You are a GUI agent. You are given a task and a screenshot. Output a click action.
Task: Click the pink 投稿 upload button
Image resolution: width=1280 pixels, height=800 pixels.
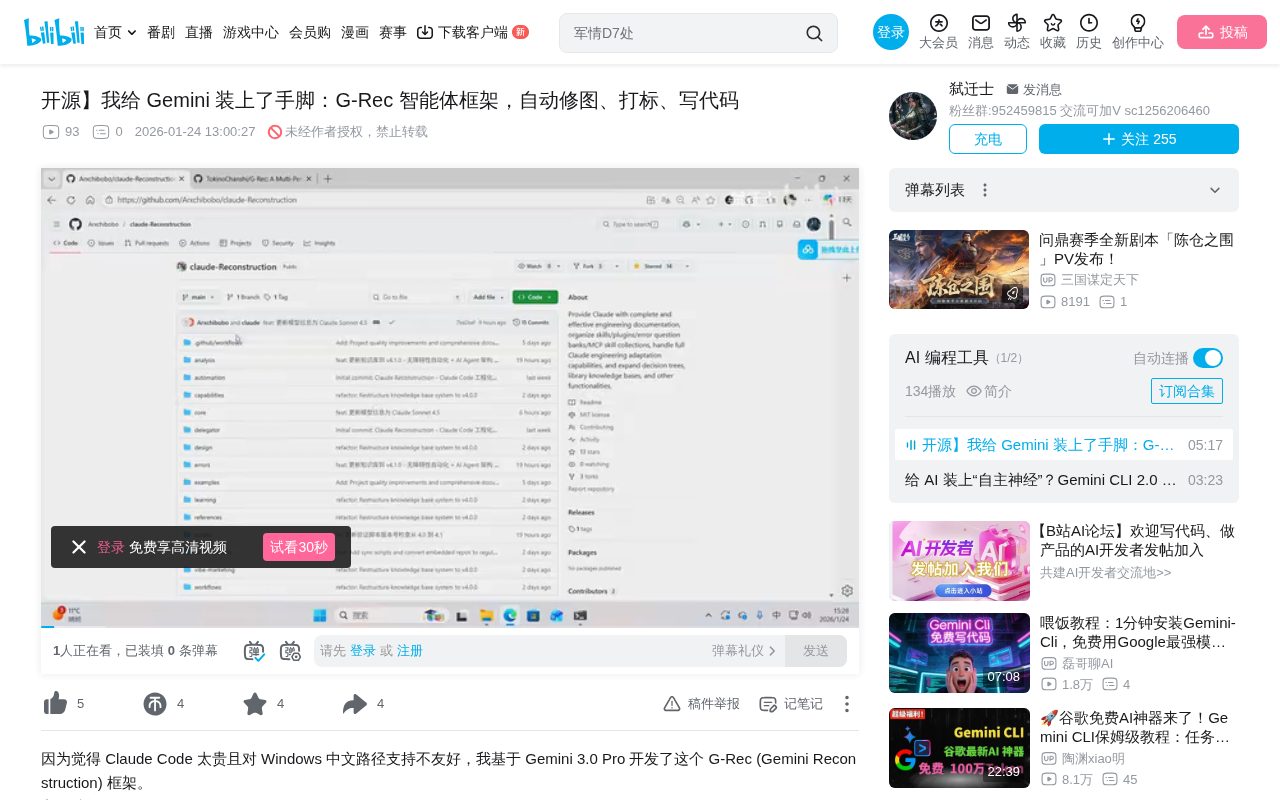point(1222,32)
